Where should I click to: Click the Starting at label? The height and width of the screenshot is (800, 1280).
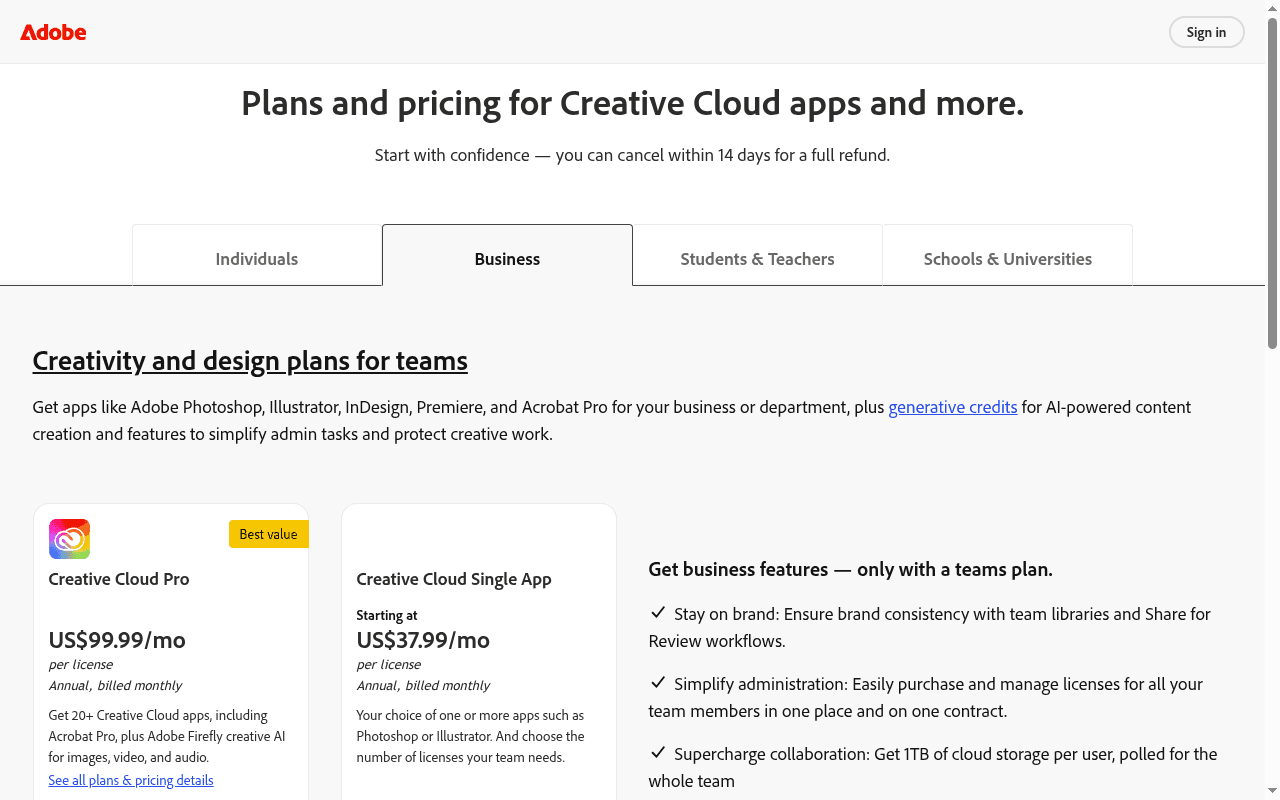pos(387,615)
